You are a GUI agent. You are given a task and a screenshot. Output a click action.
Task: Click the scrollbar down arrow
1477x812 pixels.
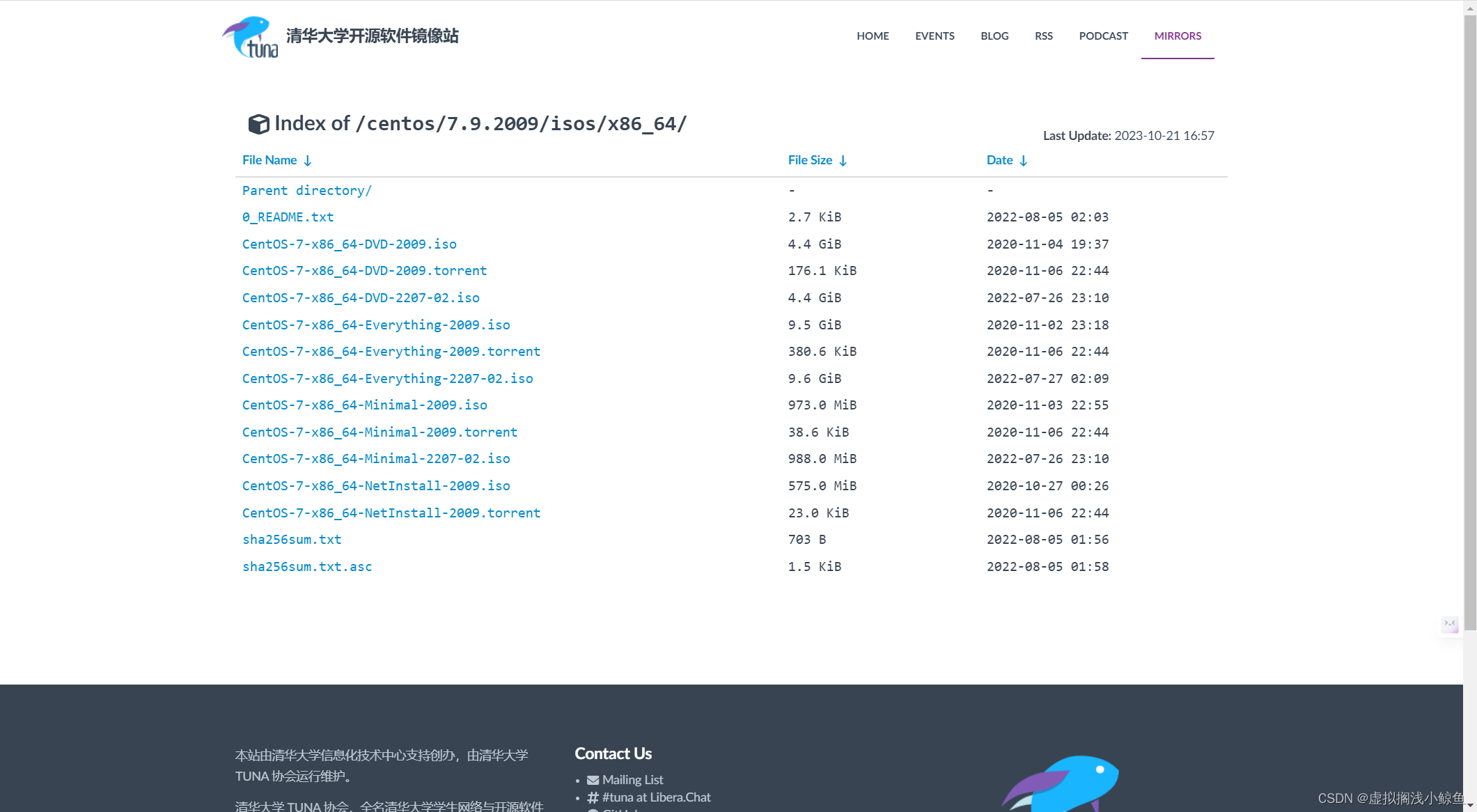1470,806
